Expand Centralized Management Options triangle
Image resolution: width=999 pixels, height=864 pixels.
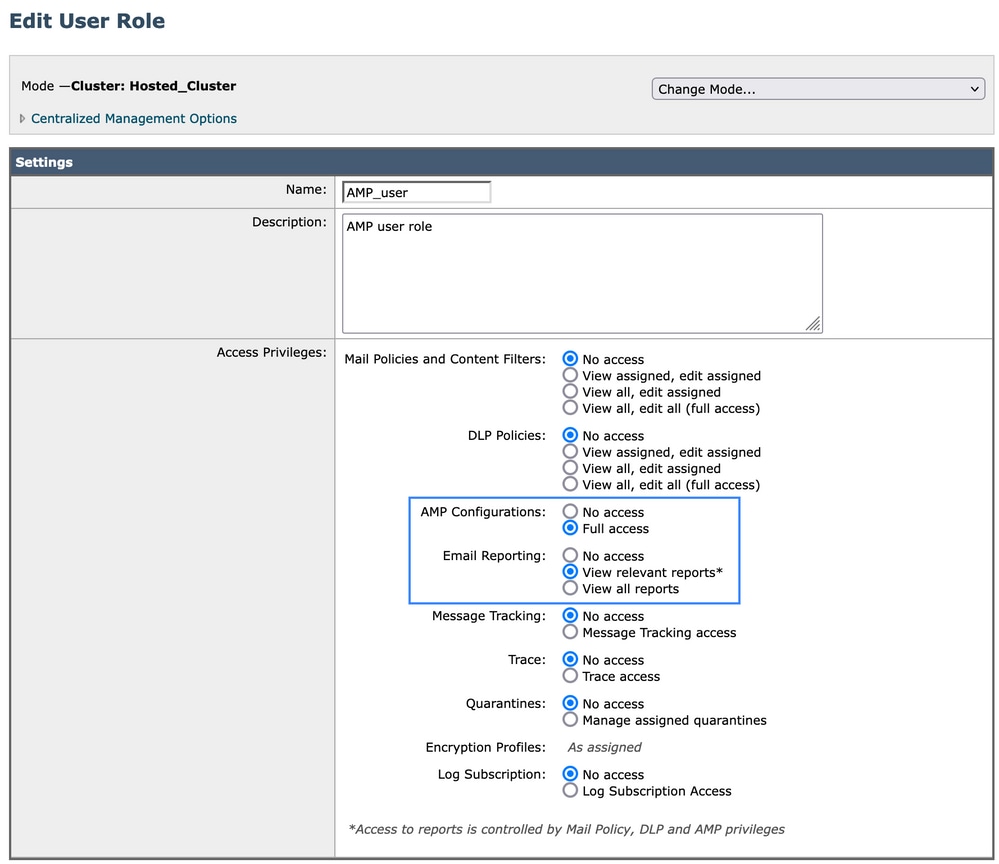pyautogui.click(x=22, y=119)
